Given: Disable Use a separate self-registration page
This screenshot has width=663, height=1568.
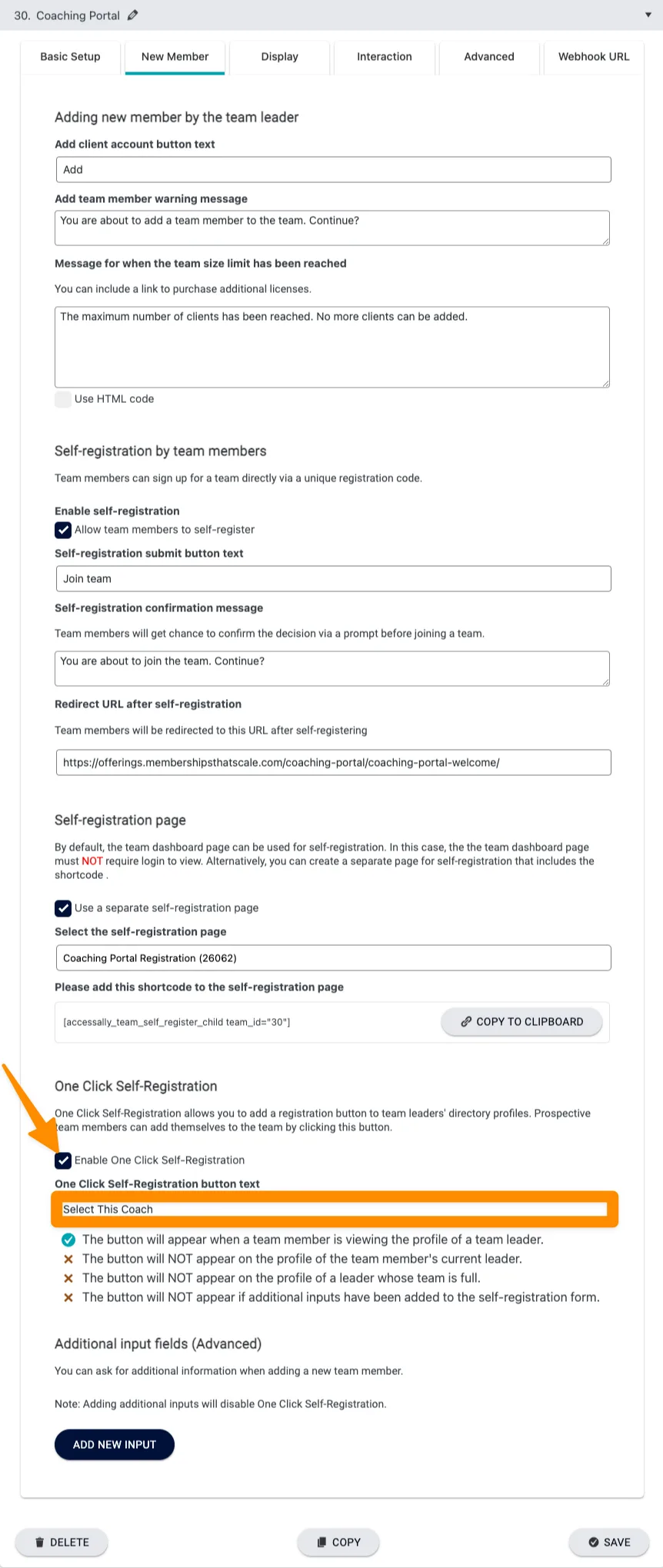Looking at the screenshot, I should 62,907.
